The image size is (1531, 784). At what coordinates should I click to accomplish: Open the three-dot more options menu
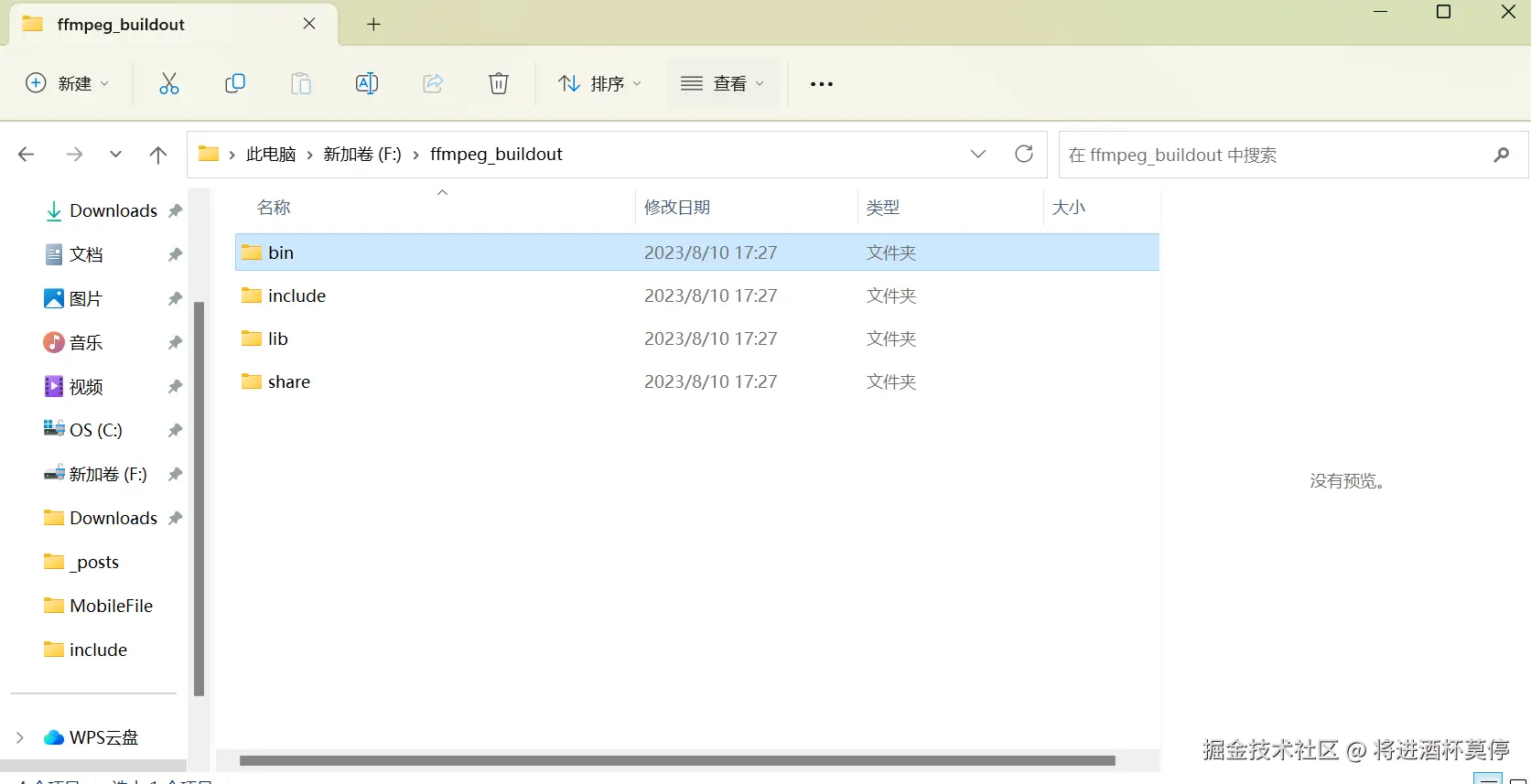[x=822, y=84]
